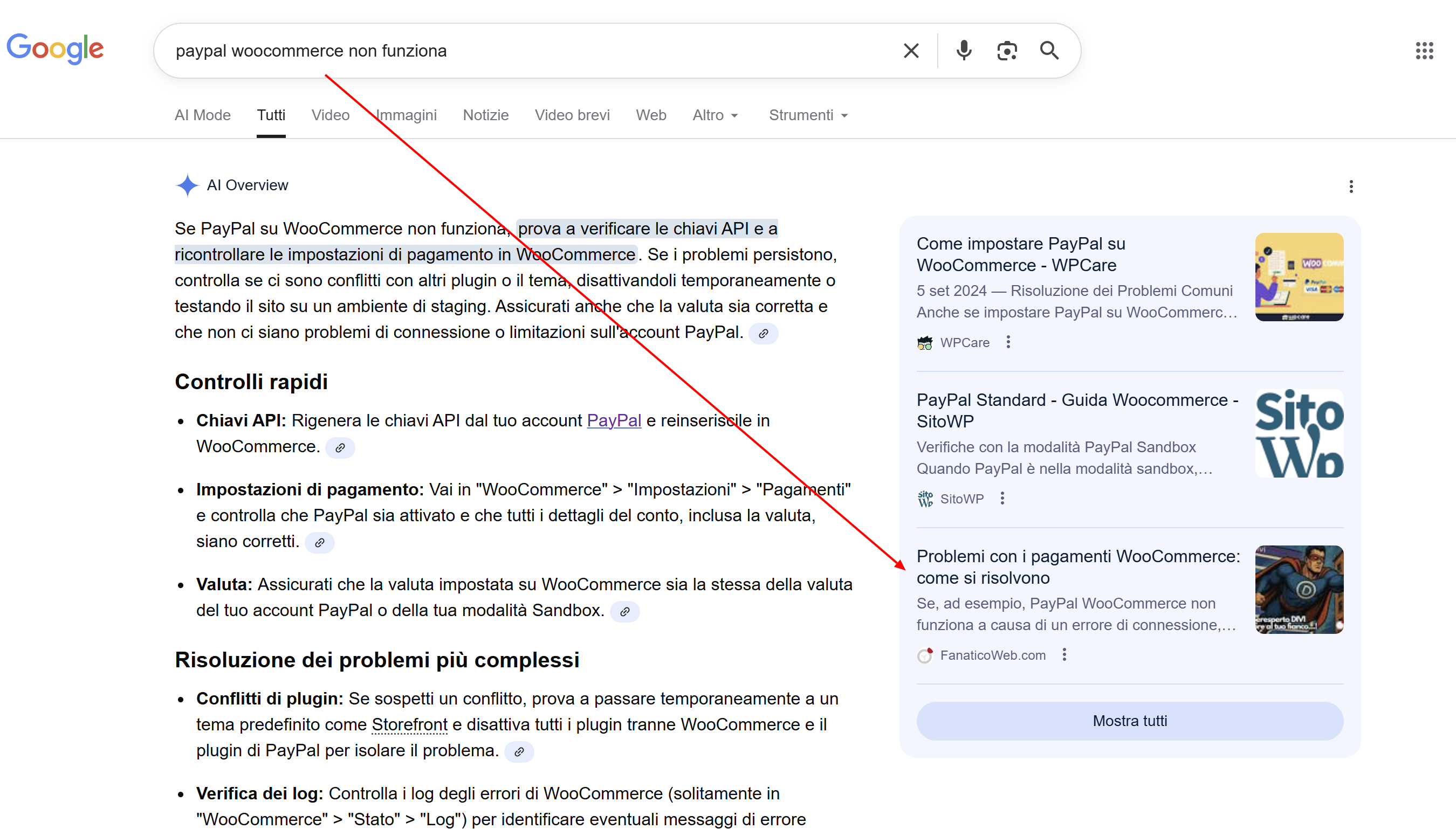Expand the Altro dropdown
The height and width of the screenshot is (829, 1456).
(x=715, y=115)
